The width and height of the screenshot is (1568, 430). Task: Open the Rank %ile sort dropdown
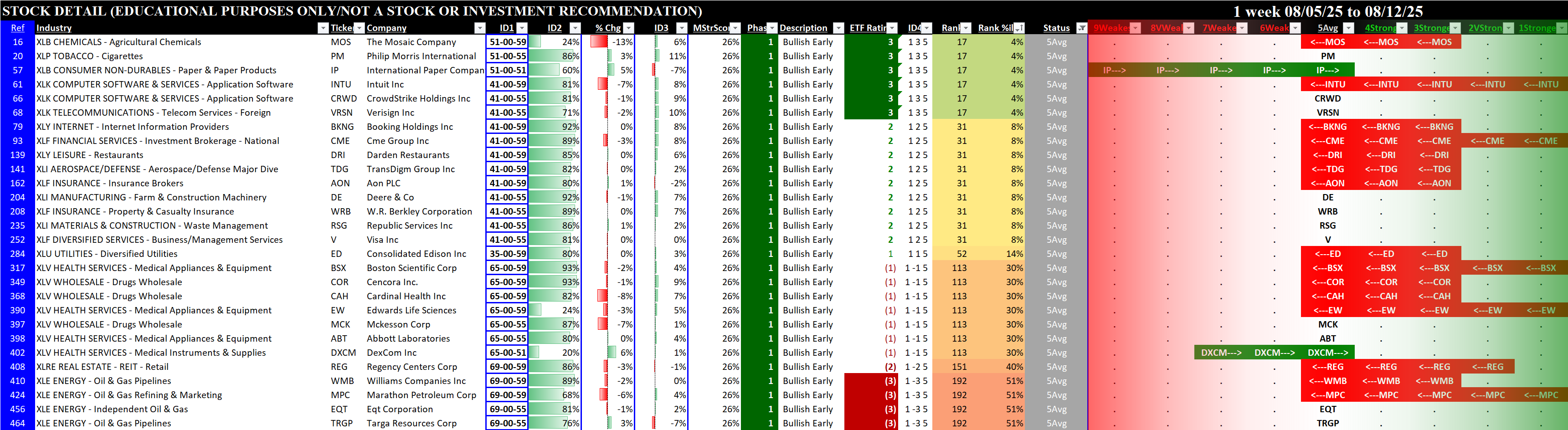point(1019,28)
